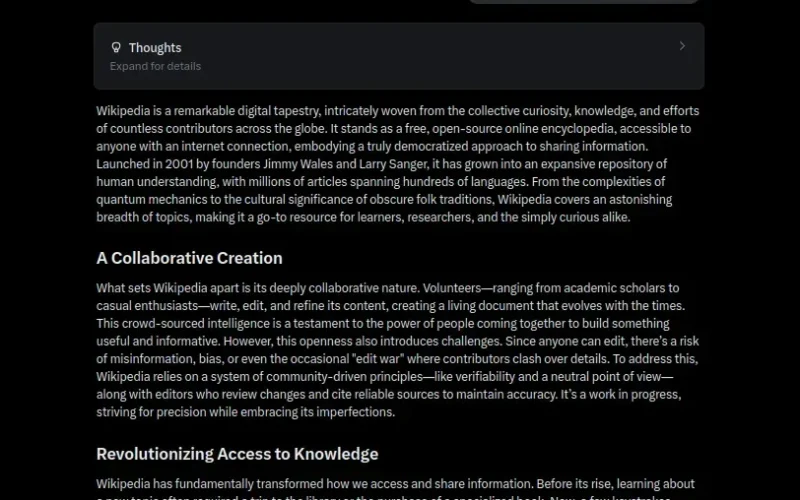Click the sentence starting "What sets Wikipedia apart"
800x500 pixels.
coord(258,288)
